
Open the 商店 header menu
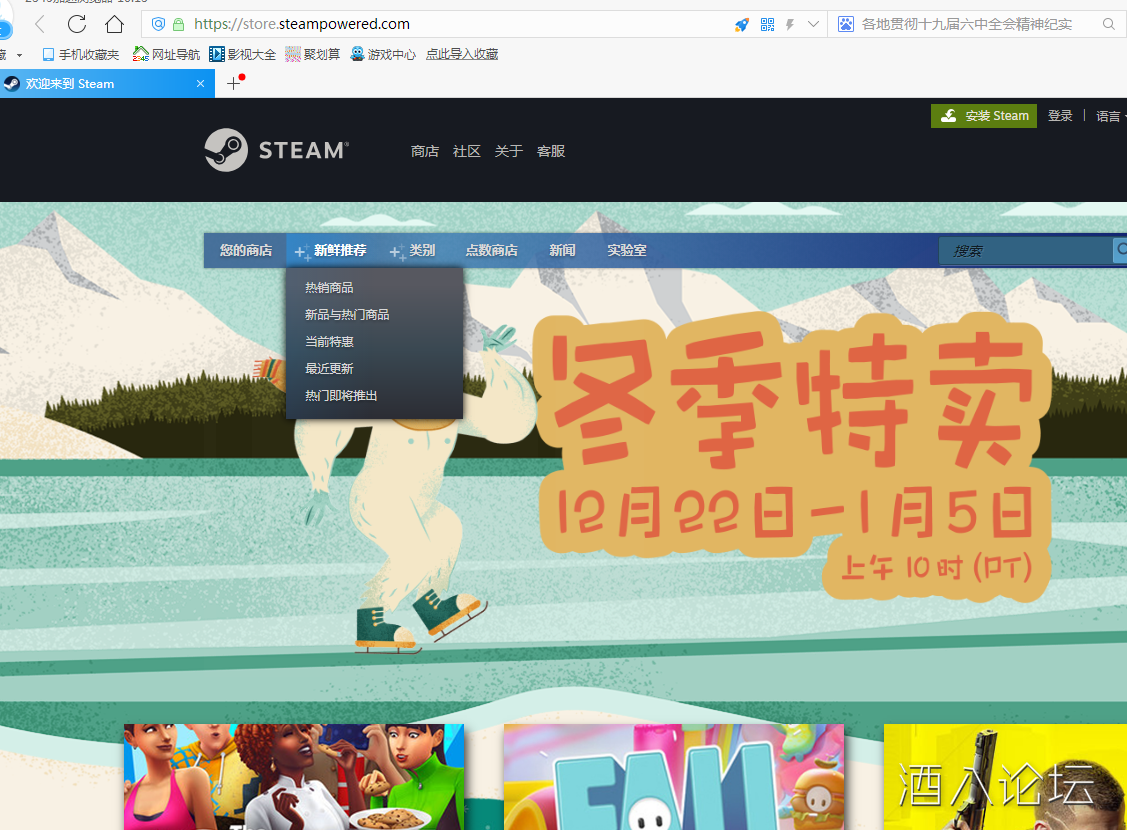coord(425,151)
